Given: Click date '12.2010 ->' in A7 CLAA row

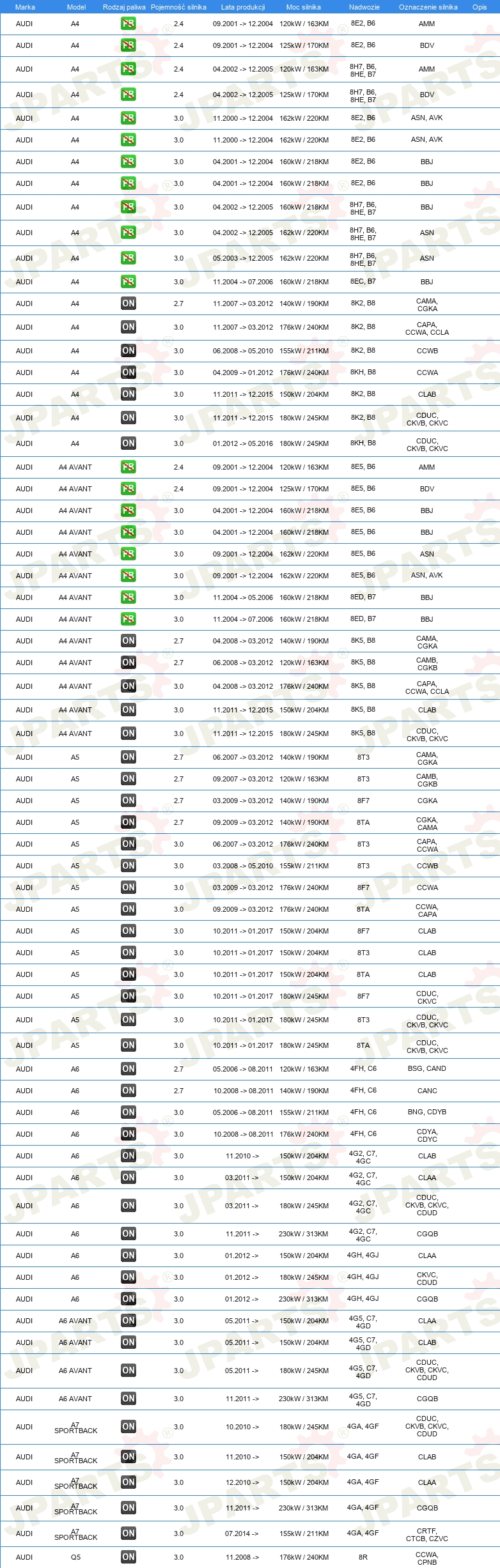Looking at the screenshot, I should click(242, 1482).
